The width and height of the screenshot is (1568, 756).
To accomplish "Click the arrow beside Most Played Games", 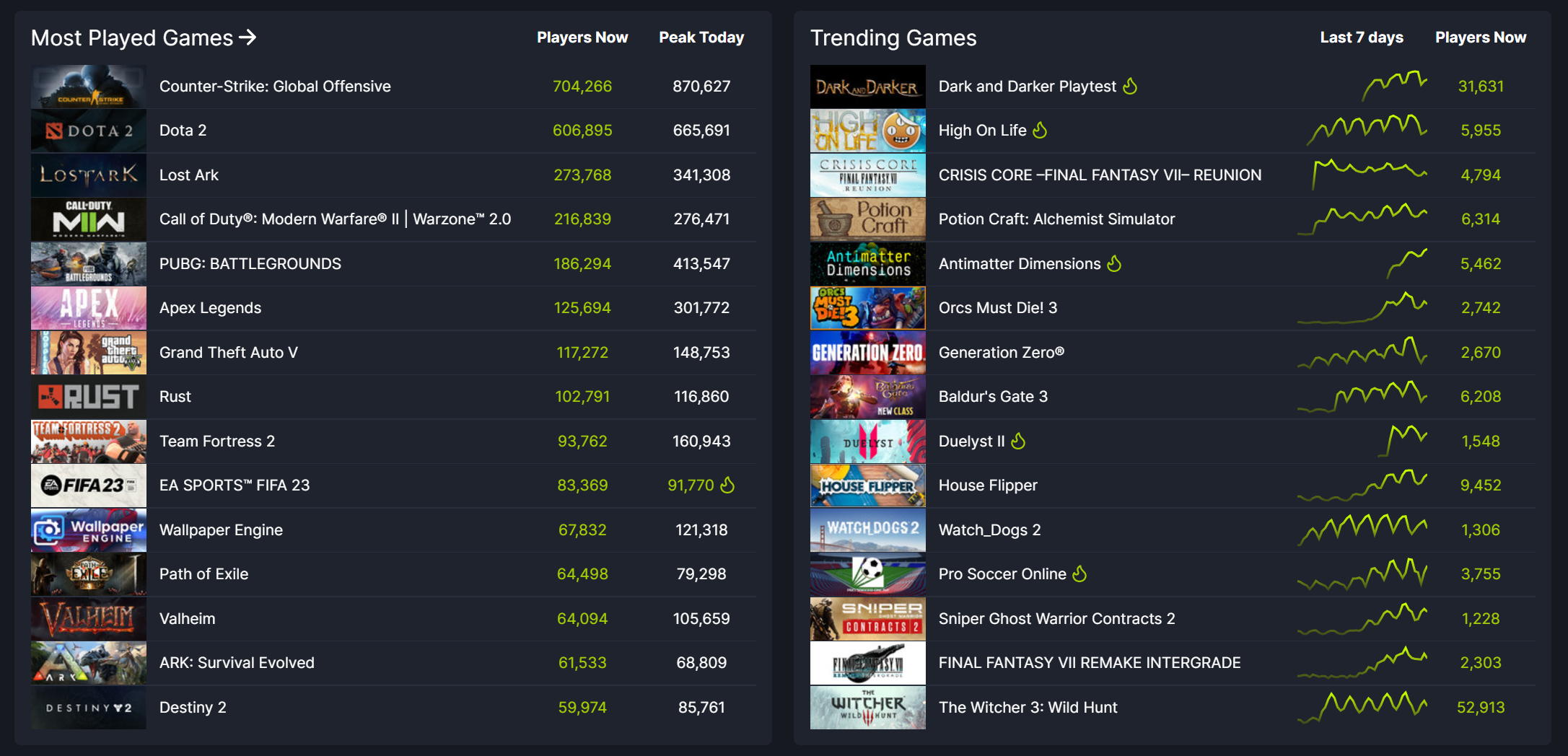I will tap(248, 37).
